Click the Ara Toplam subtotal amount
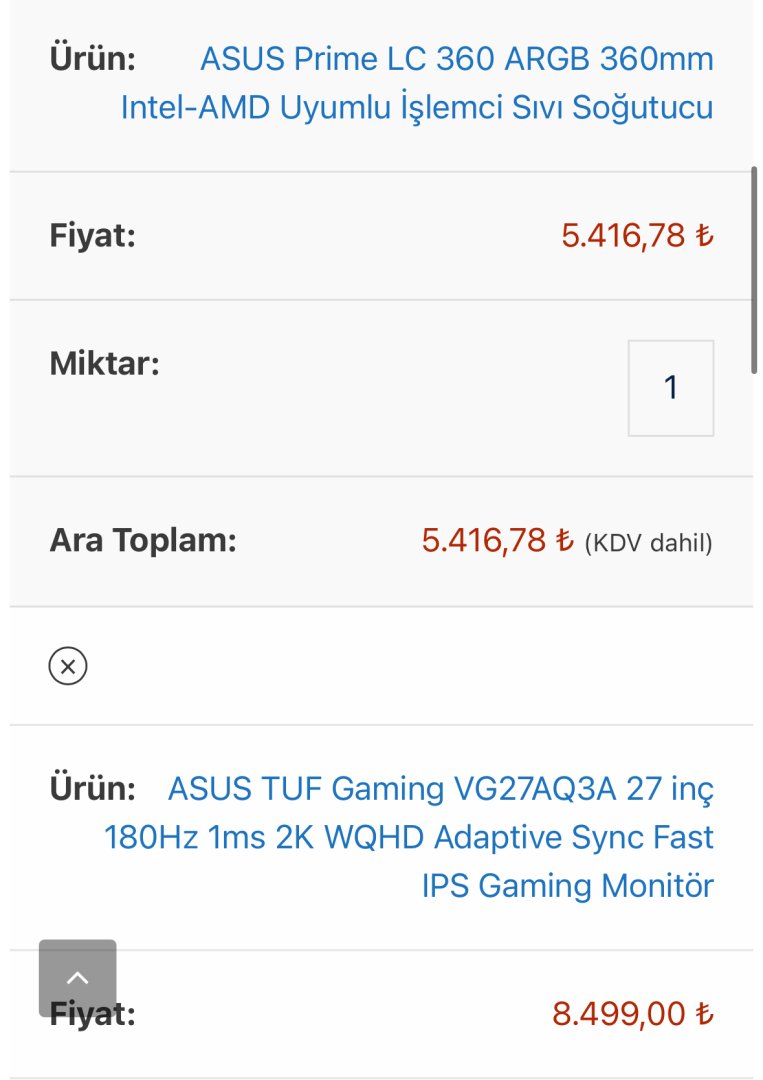 click(x=484, y=542)
